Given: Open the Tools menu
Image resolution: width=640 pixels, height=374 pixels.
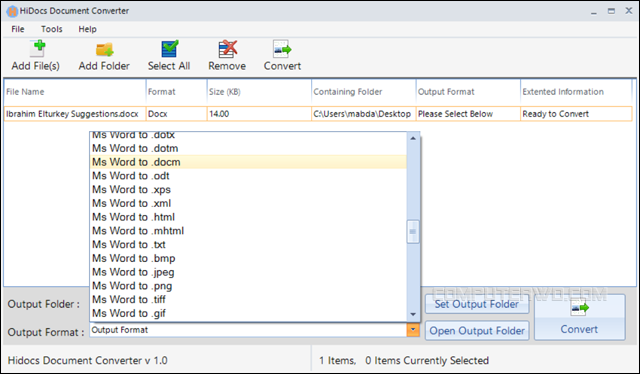Looking at the screenshot, I should (x=51, y=29).
